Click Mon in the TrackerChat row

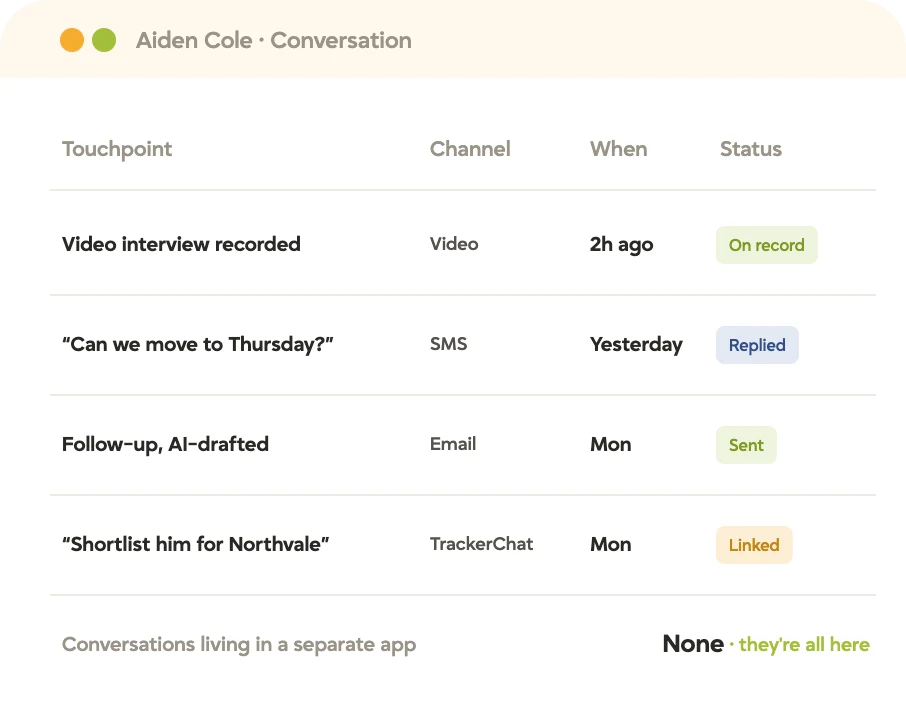coord(611,544)
